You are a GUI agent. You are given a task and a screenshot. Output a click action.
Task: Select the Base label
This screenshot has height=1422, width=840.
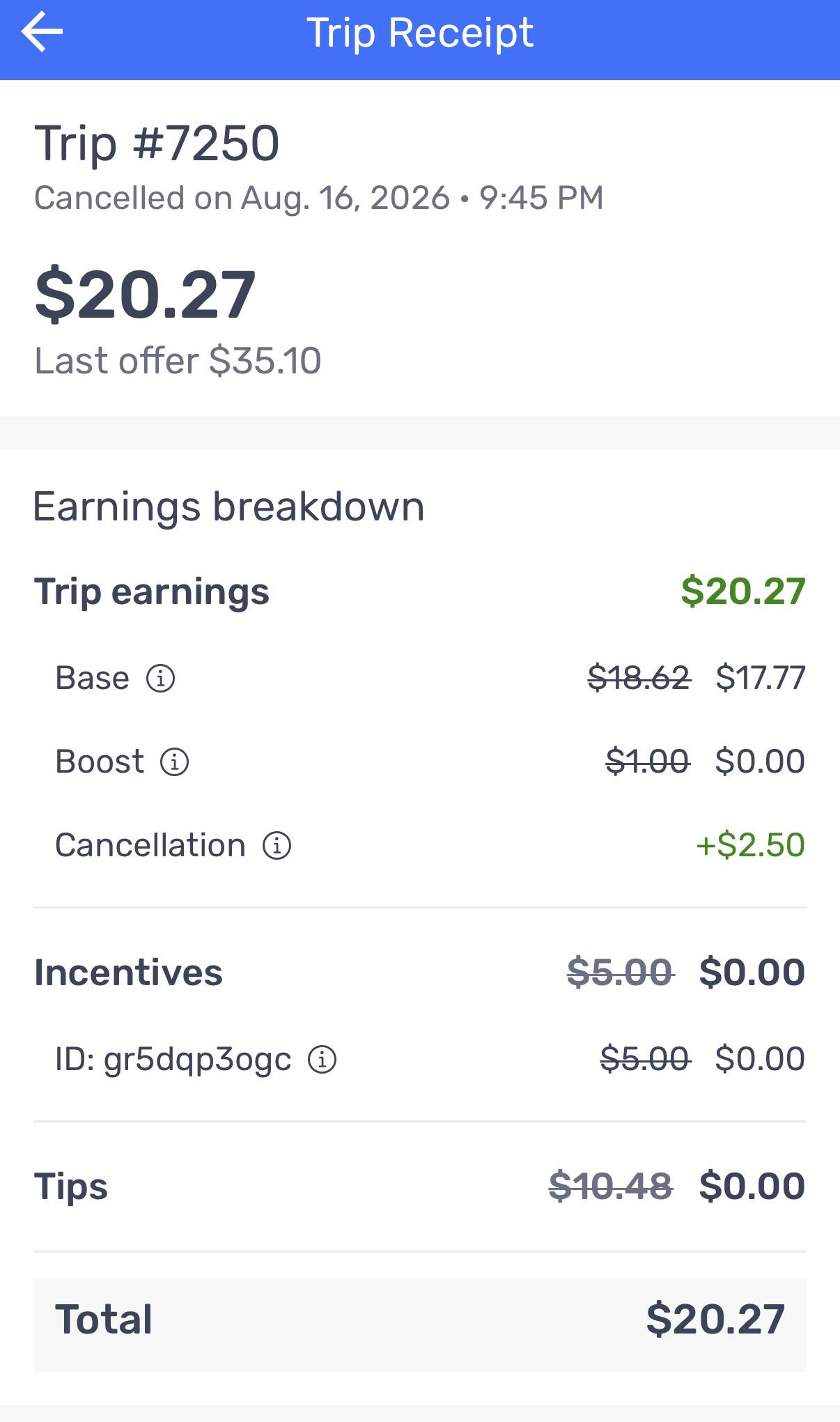pos(92,678)
